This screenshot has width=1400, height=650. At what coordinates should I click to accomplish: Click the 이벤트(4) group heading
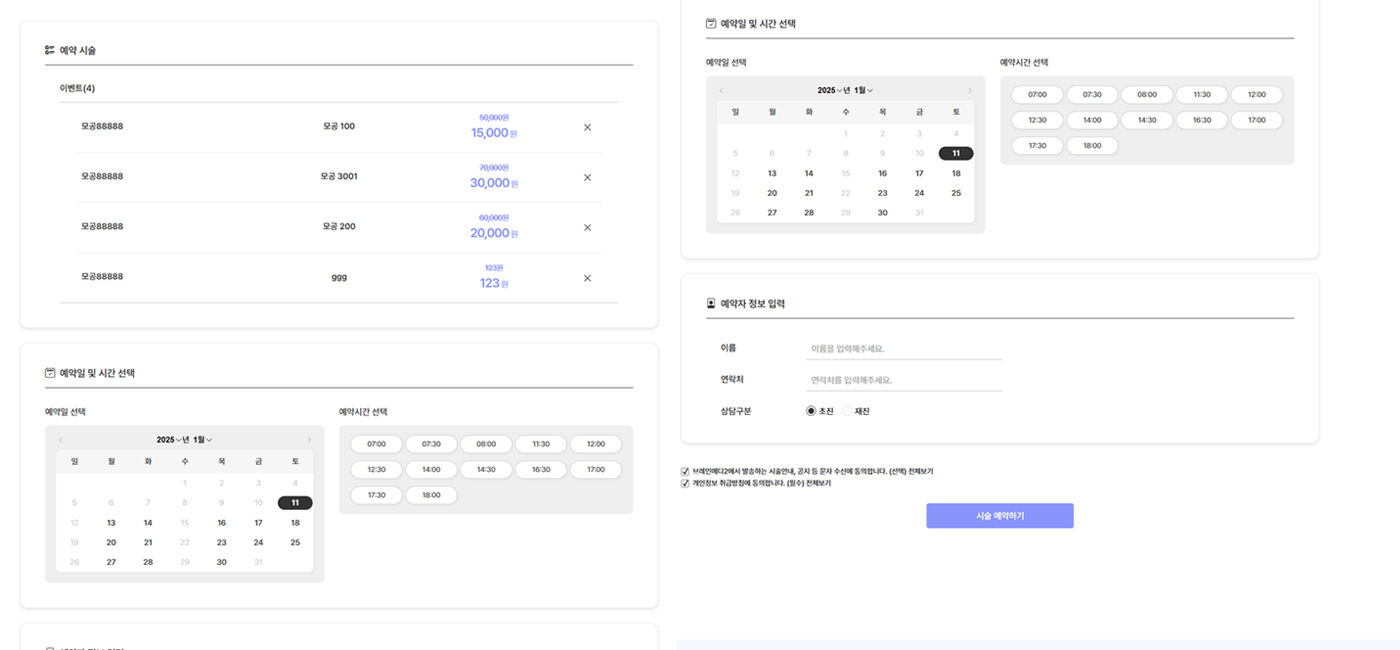[x=77, y=88]
